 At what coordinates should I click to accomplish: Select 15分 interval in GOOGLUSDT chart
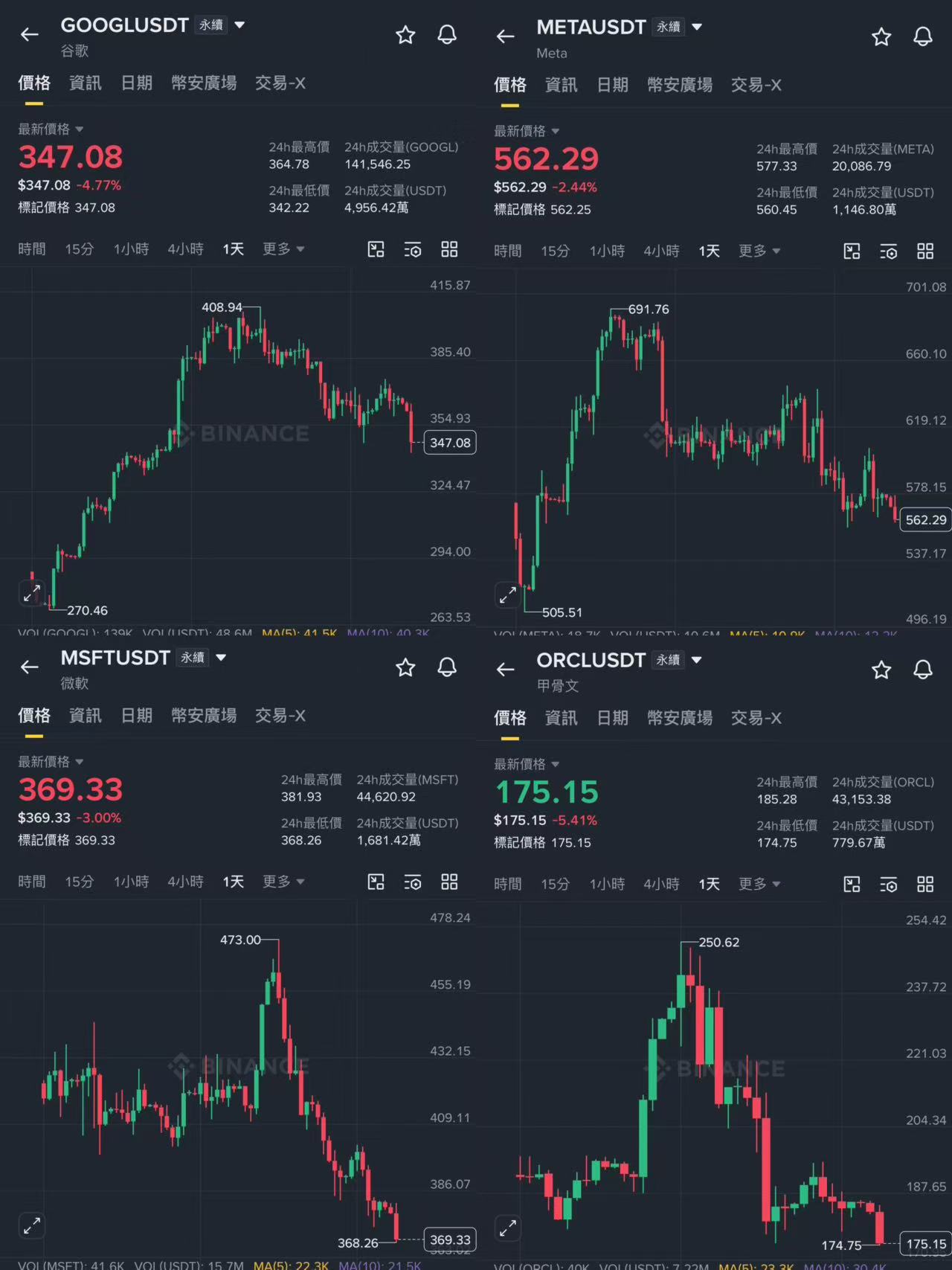click(x=80, y=249)
